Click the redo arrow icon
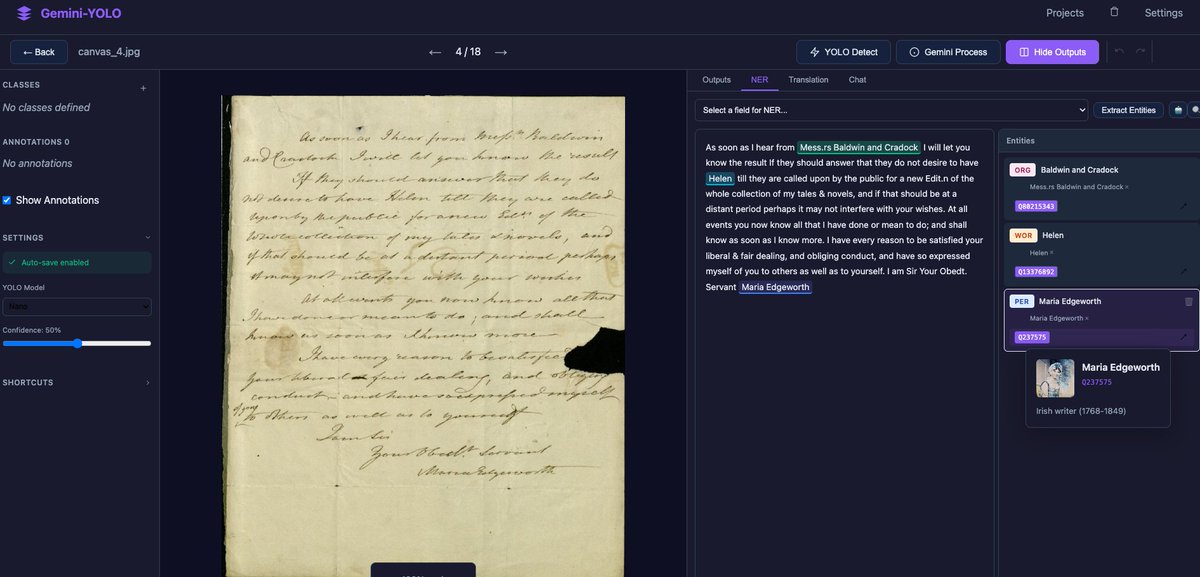Screen dimensions: 1200x577 click(x=1141, y=51)
